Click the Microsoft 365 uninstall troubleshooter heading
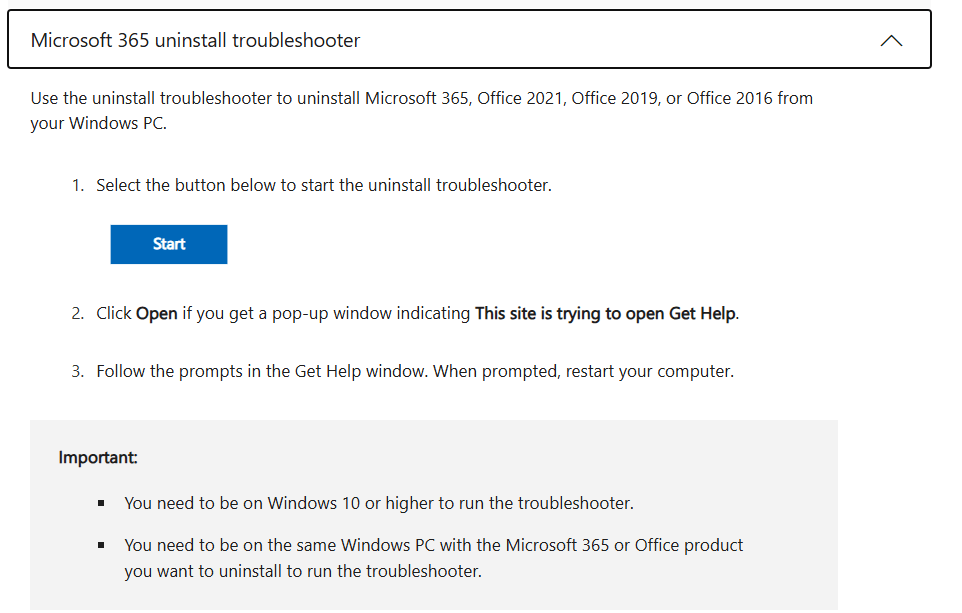Screen dimensions: 962x613 (x=195, y=40)
